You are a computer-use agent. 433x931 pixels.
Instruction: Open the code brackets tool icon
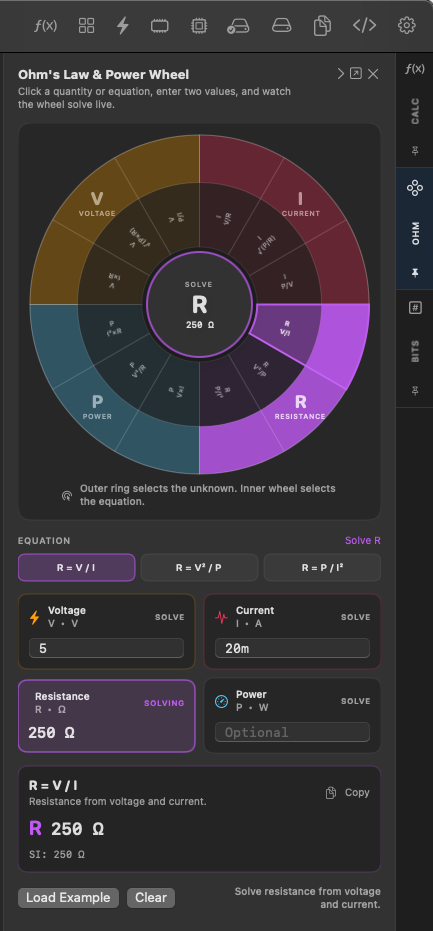coord(364,26)
